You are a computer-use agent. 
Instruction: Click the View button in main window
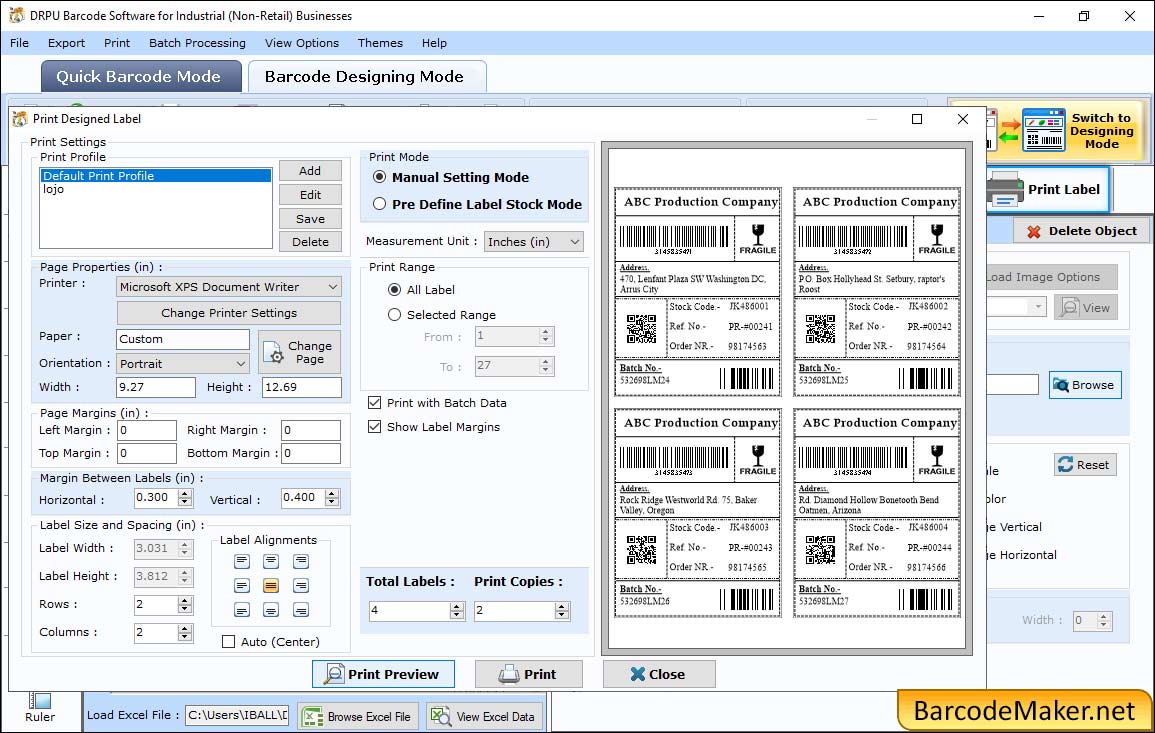coord(1085,307)
